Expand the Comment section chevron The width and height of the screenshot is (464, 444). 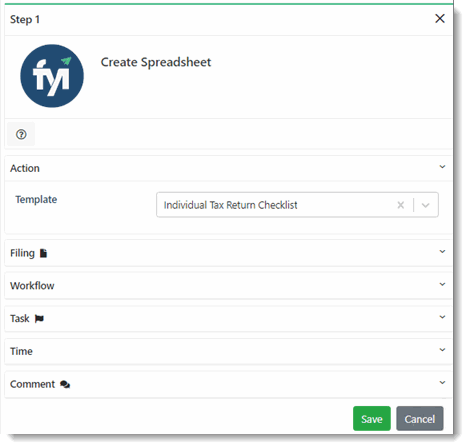[x=442, y=382]
